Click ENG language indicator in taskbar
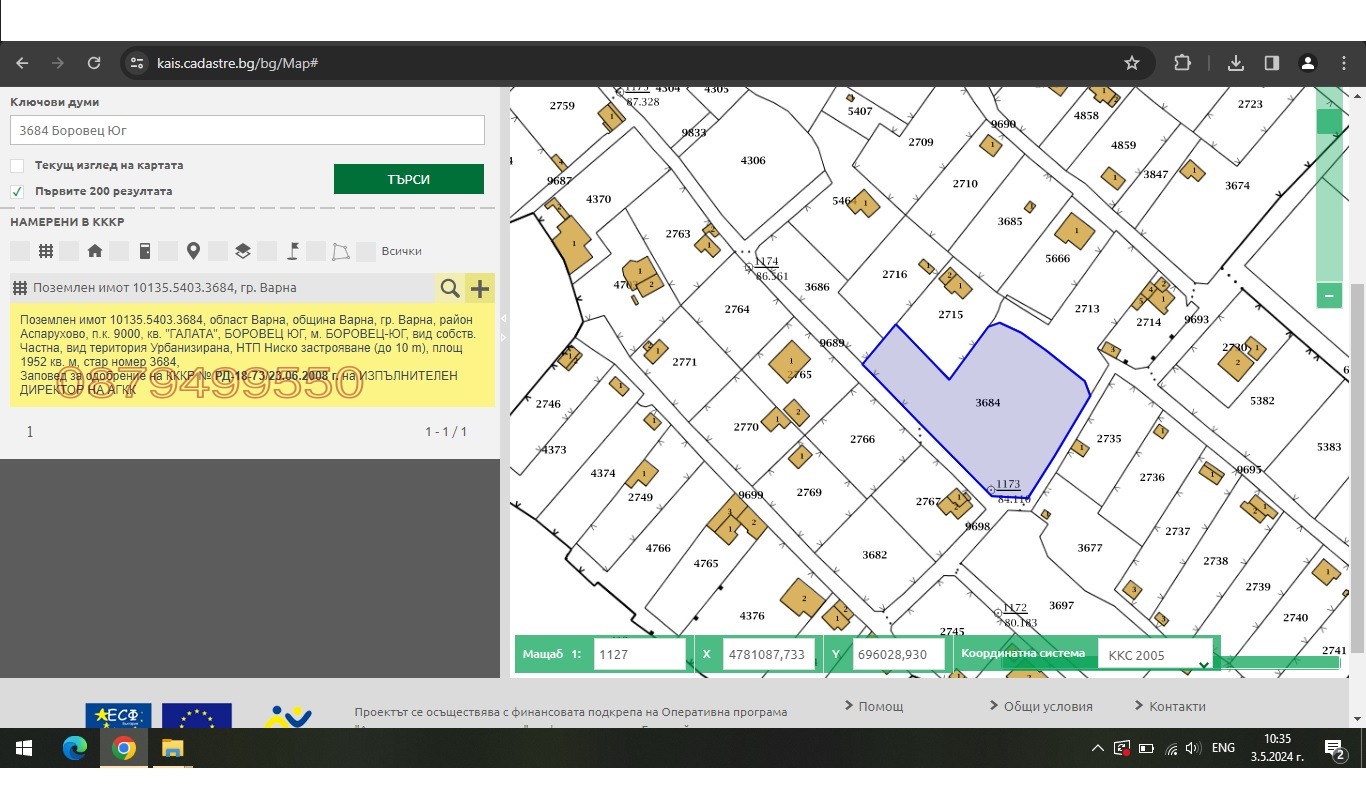 point(1223,748)
